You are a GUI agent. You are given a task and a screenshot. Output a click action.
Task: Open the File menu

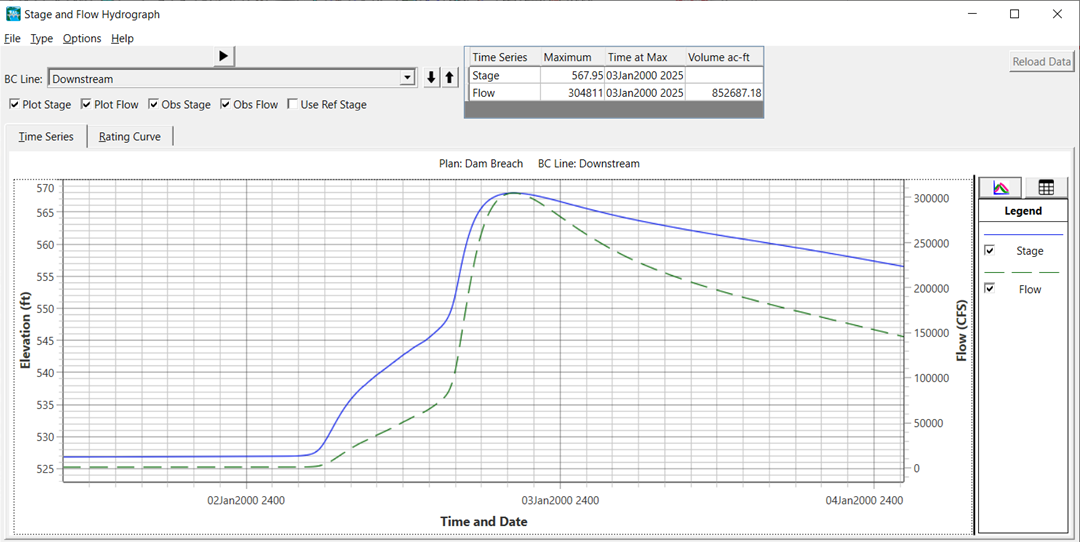(x=12, y=39)
